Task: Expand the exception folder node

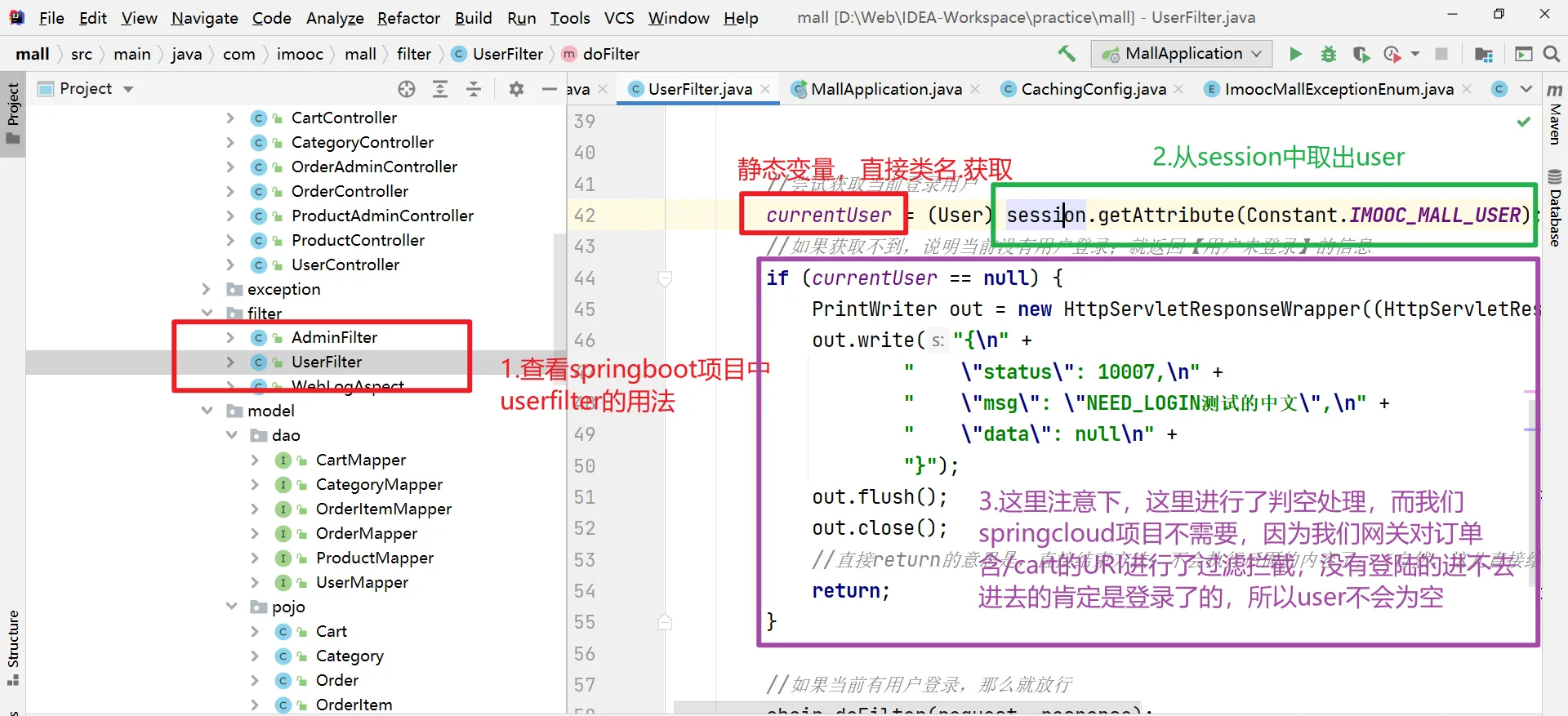Action: pos(207,289)
